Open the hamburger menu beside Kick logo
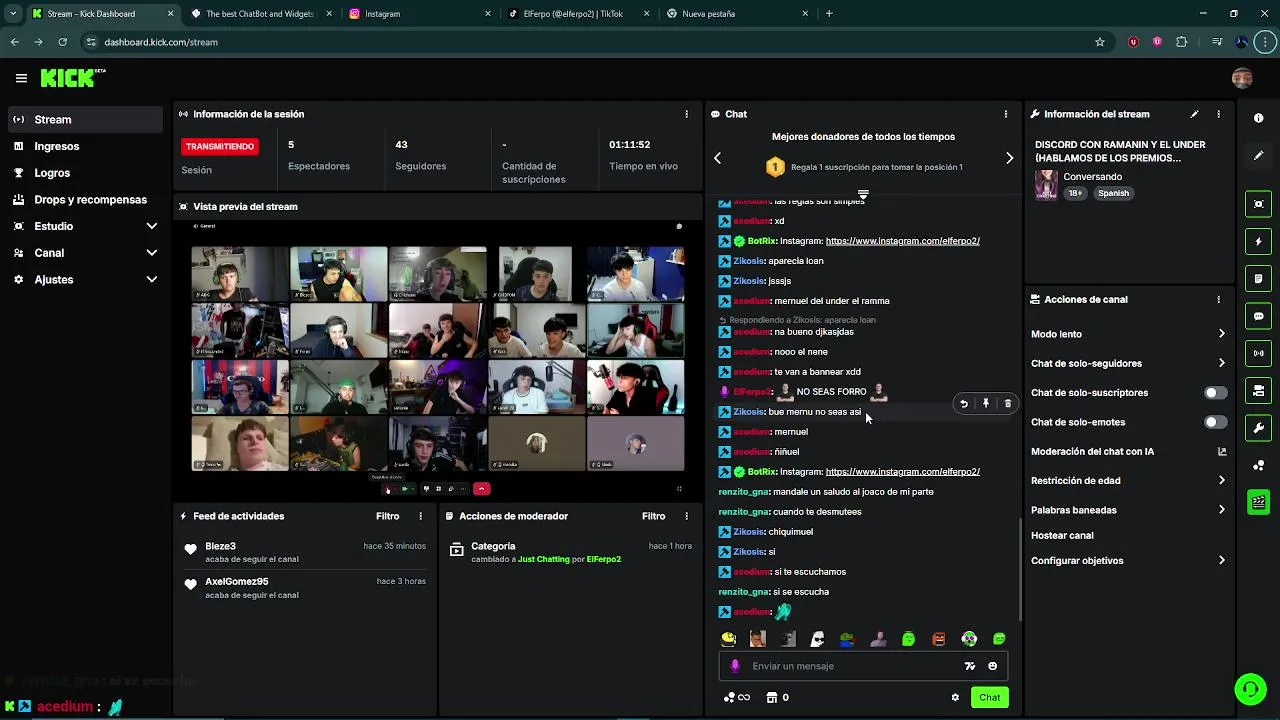This screenshot has width=1280, height=720. (x=21, y=78)
